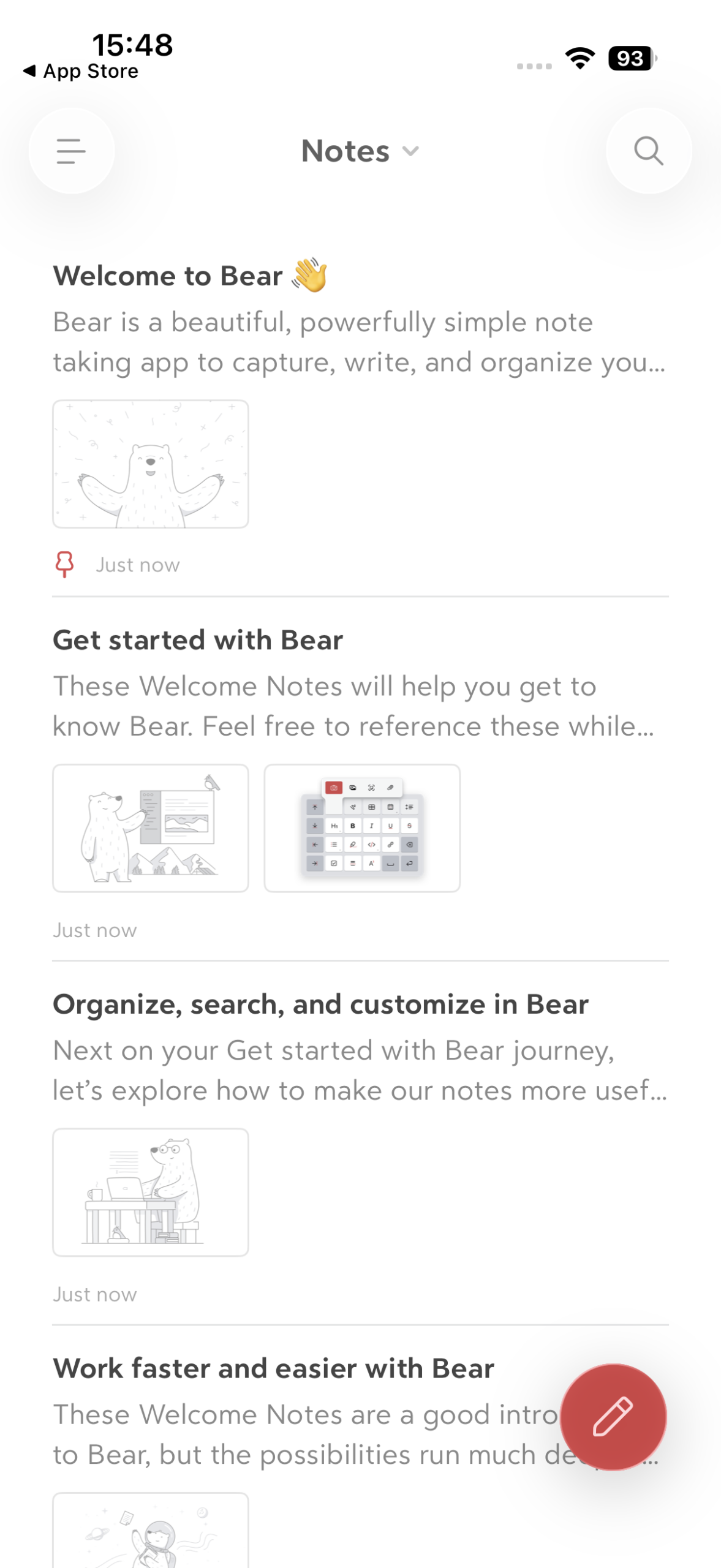Open the Notes title menu
The height and width of the screenshot is (1568, 721).
pyautogui.click(x=345, y=151)
